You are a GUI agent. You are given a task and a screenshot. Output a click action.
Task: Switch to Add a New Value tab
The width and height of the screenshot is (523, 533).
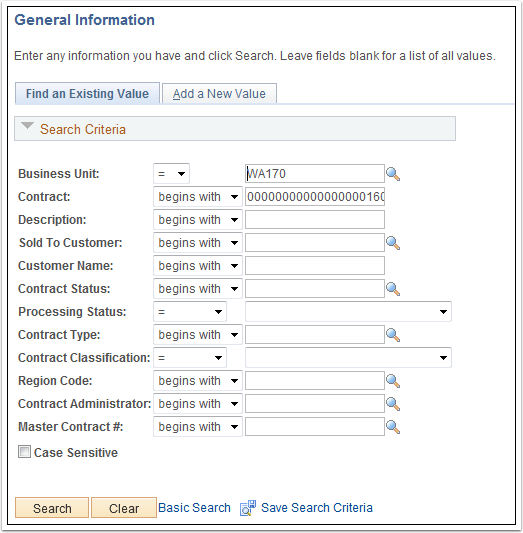click(x=219, y=93)
